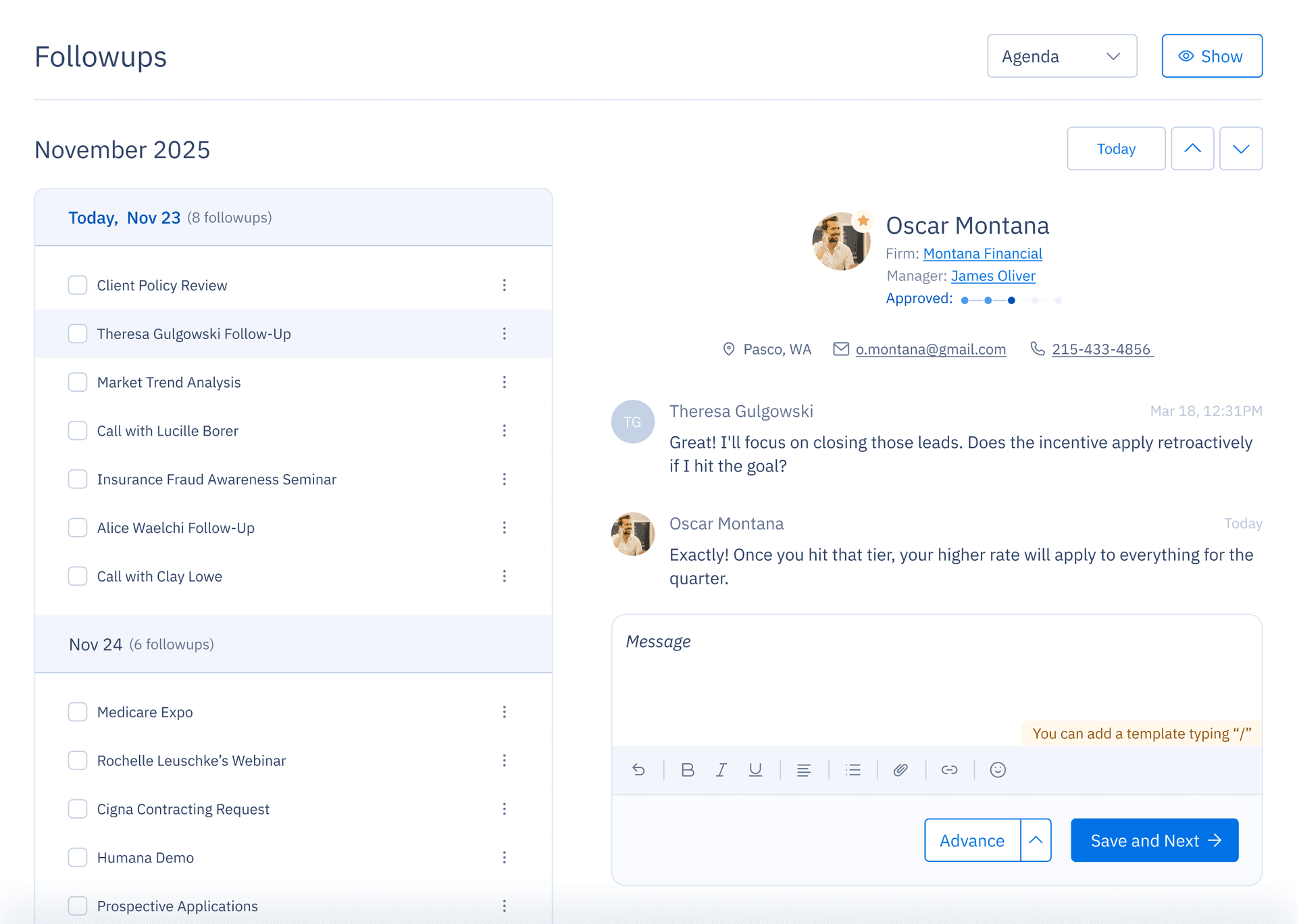Check the Client Policy Review followup
1297x924 pixels.
tap(78, 285)
